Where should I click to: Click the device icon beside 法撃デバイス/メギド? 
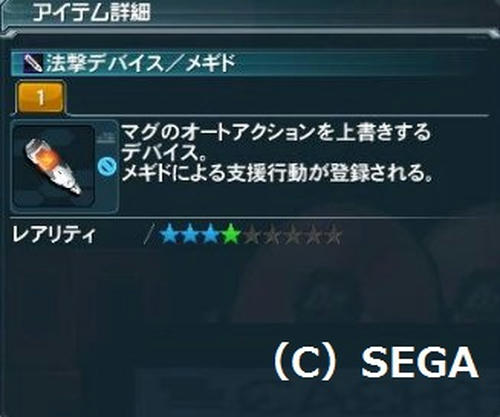pyautogui.click(x=33, y=63)
